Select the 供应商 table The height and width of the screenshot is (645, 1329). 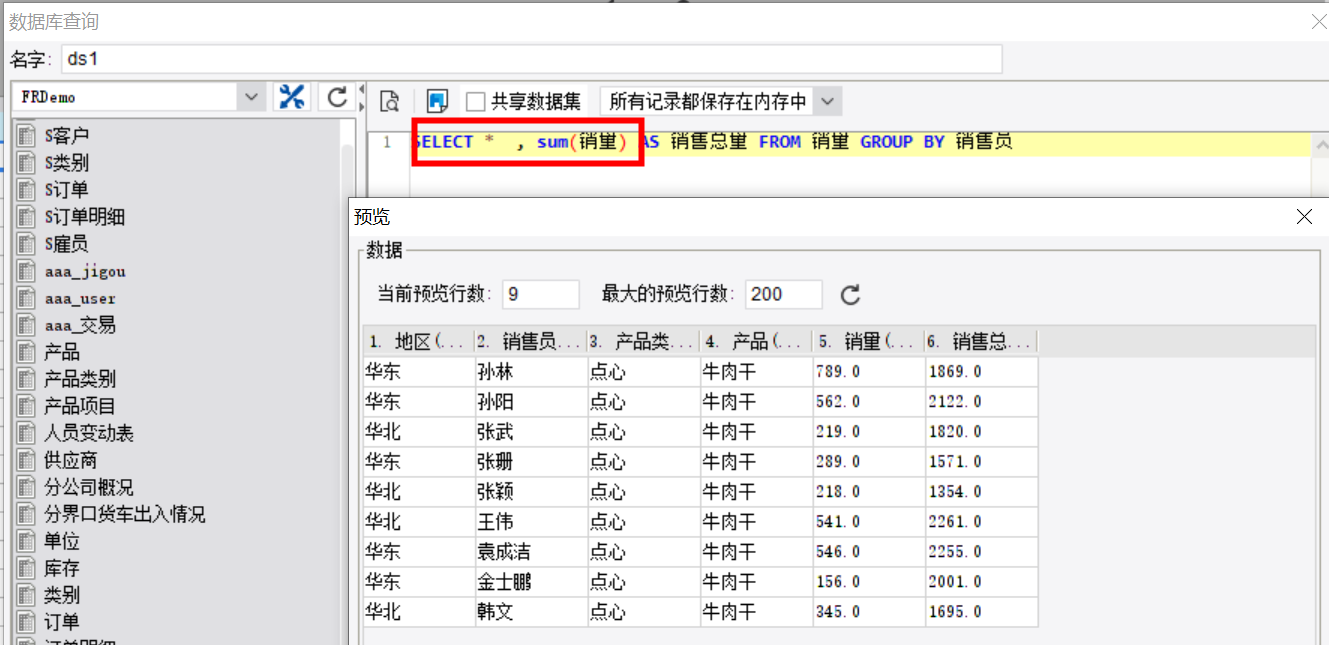click(70, 460)
